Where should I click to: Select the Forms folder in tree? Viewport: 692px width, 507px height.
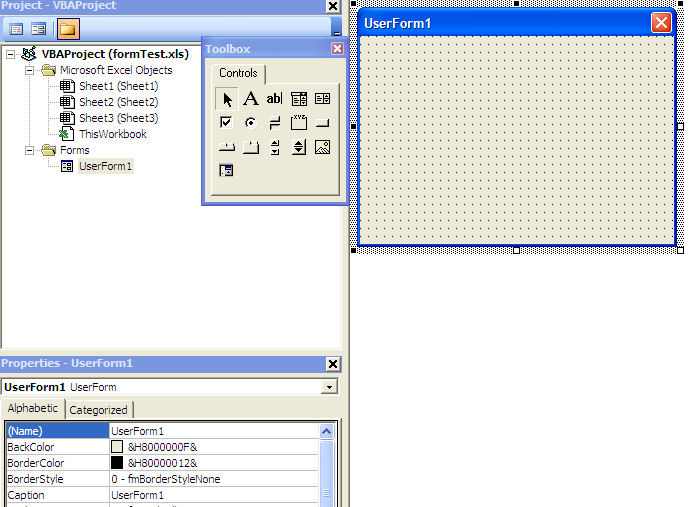(x=75, y=150)
